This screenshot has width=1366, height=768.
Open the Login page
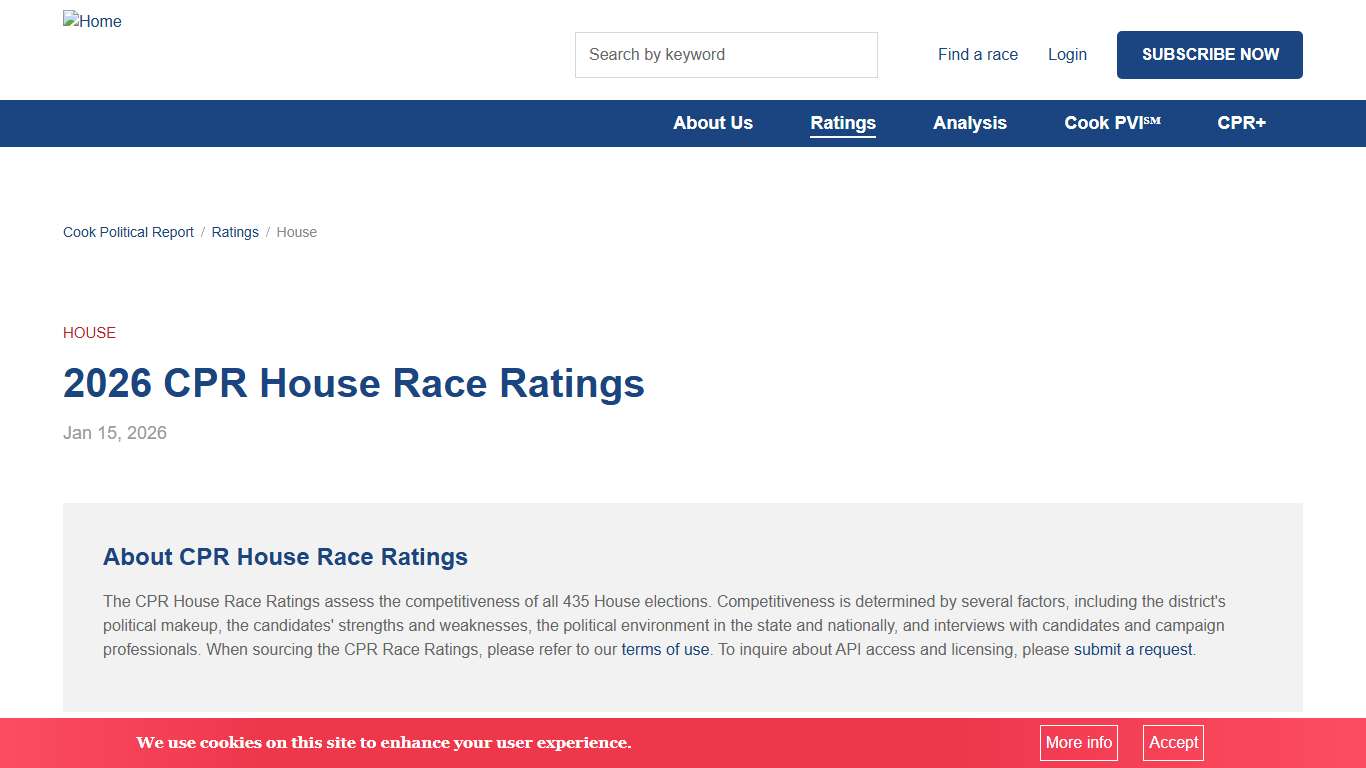click(1067, 54)
